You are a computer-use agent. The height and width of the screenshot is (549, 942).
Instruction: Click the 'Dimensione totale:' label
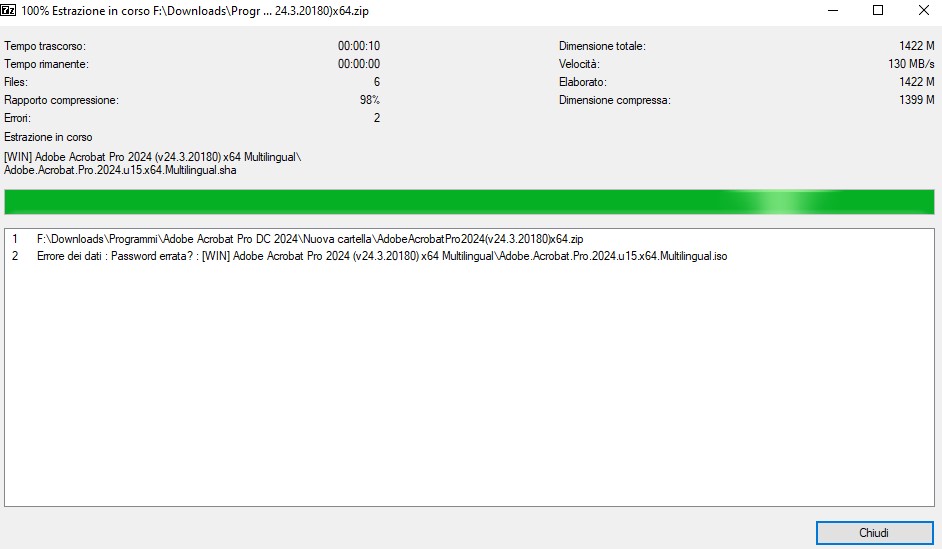coord(602,46)
